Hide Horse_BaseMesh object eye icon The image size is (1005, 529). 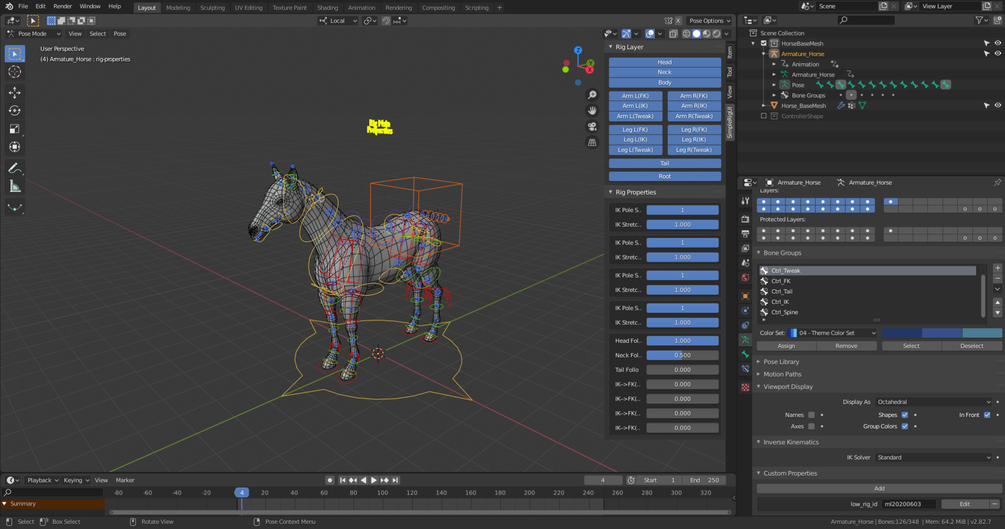[x=997, y=106]
